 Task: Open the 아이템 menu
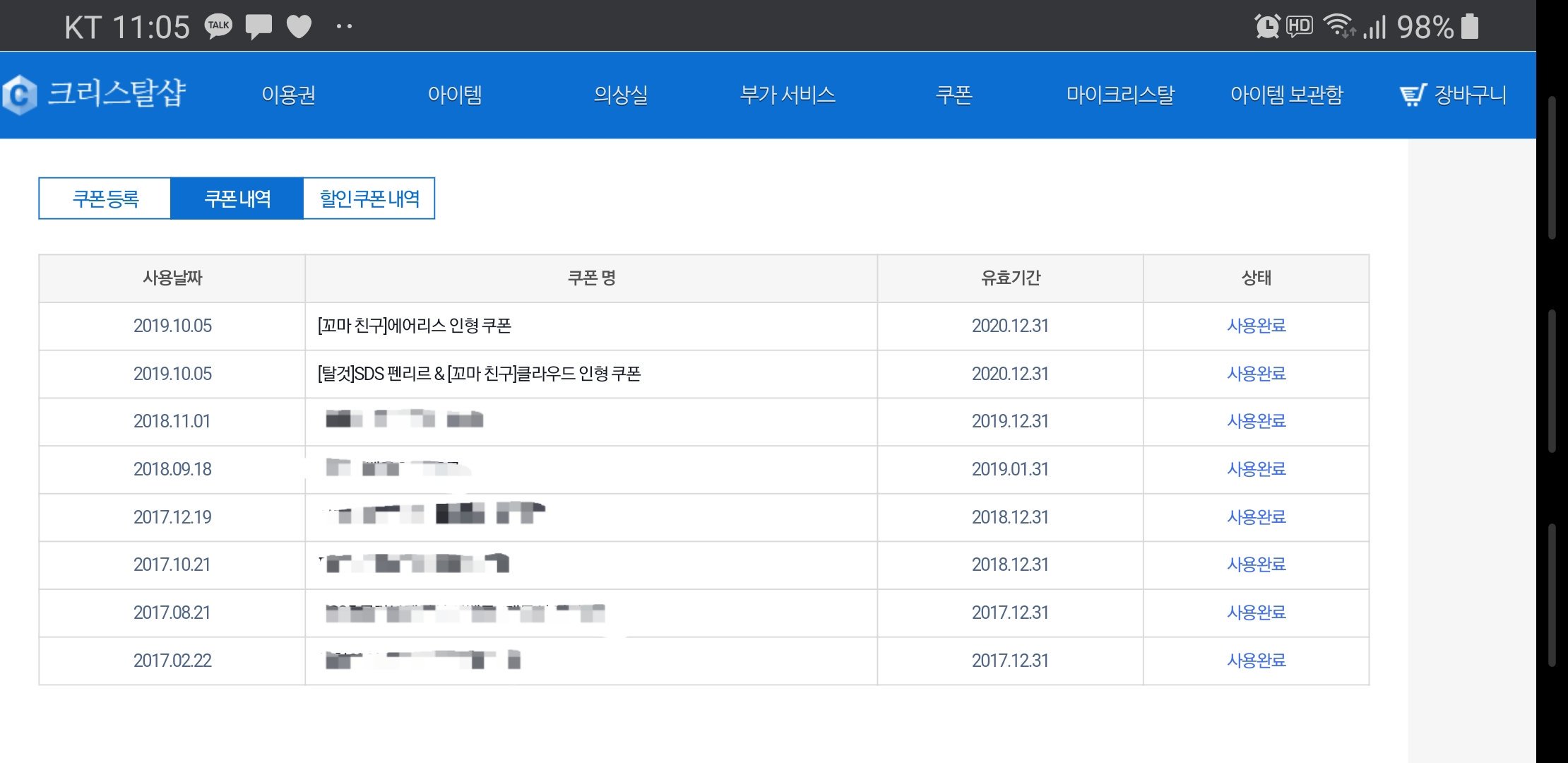click(455, 95)
